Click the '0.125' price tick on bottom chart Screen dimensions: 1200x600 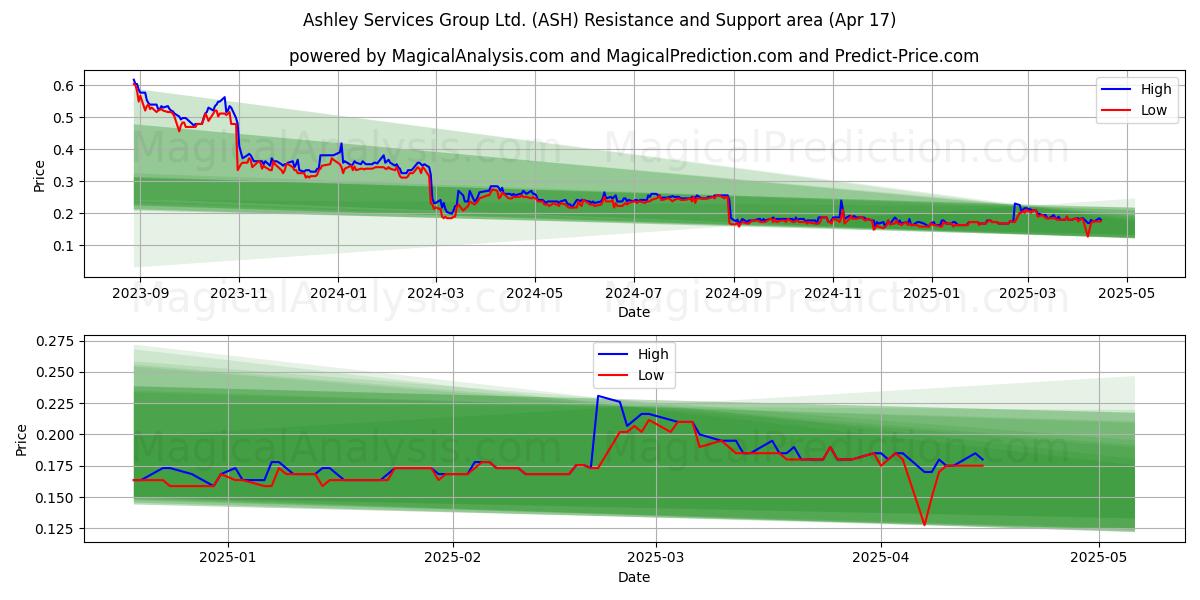tap(55, 530)
